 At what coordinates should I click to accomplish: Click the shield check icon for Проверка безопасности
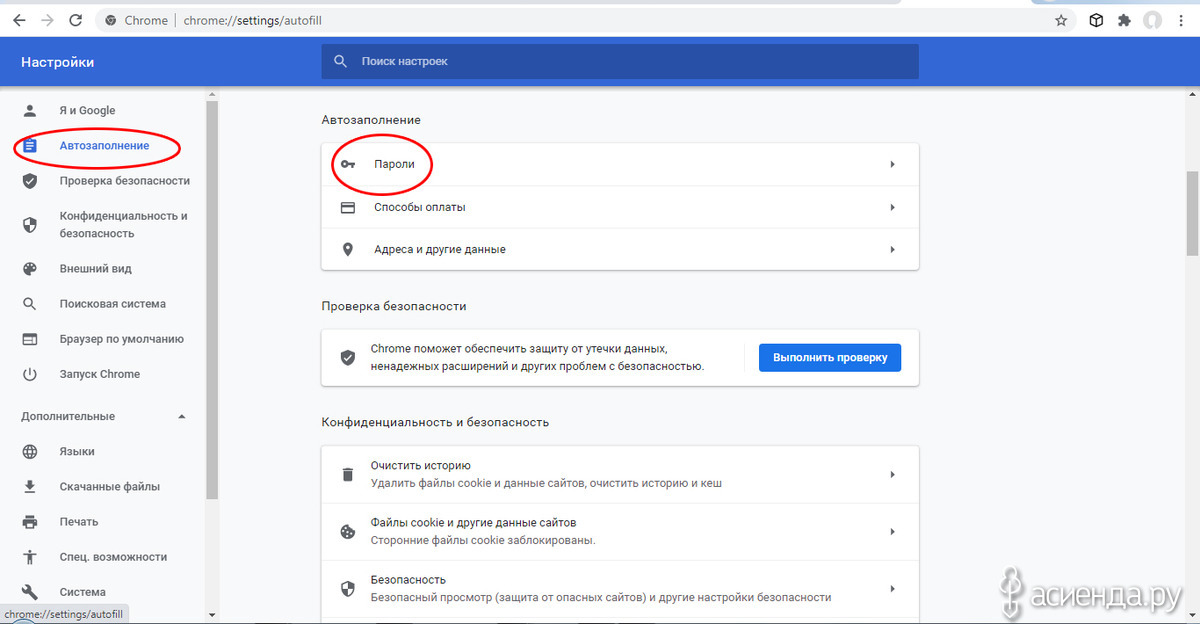pos(30,181)
